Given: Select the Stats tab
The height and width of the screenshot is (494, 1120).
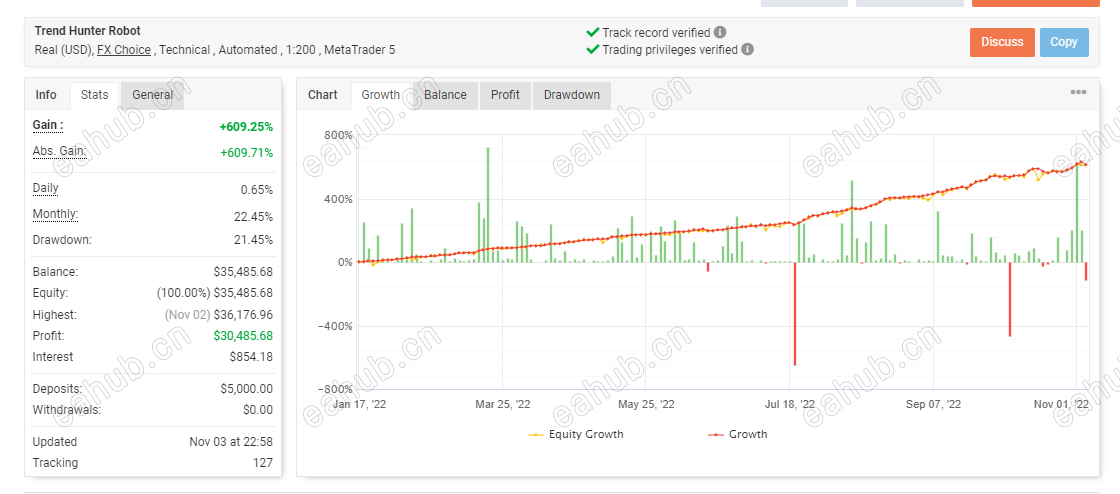Looking at the screenshot, I should coord(94,95).
